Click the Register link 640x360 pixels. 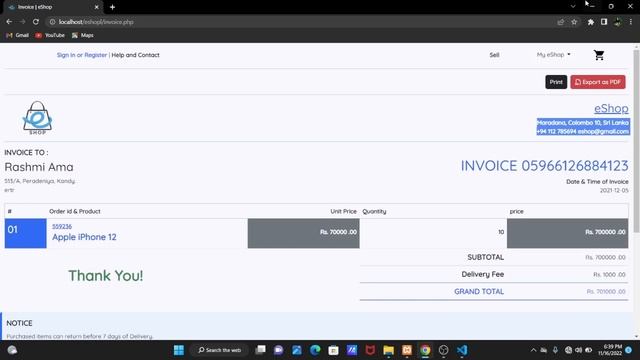[96, 55]
